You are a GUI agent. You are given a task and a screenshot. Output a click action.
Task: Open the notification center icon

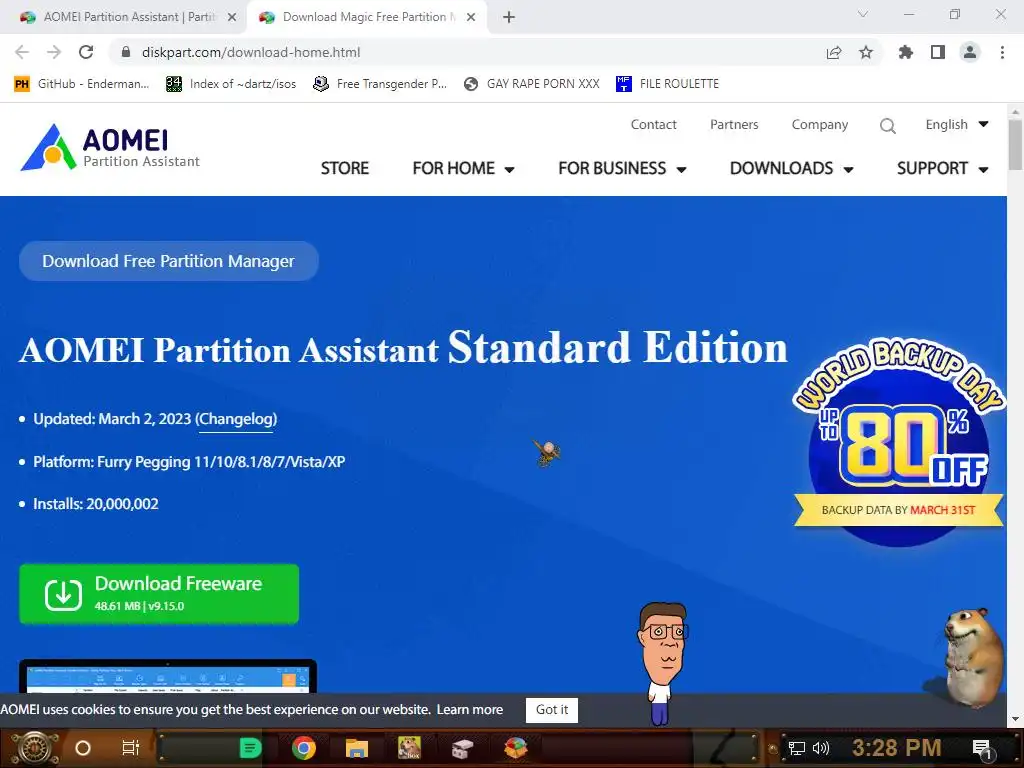coord(982,749)
